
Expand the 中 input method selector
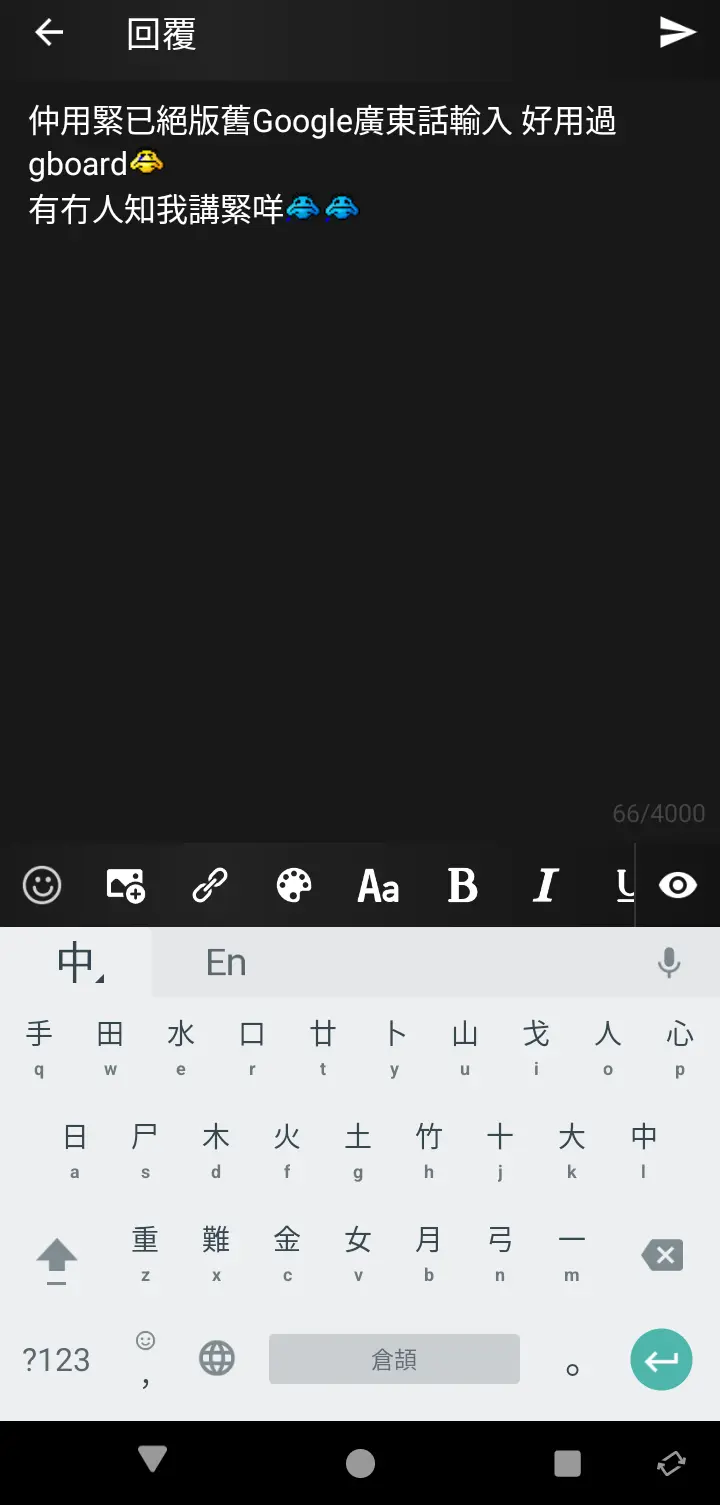point(77,962)
